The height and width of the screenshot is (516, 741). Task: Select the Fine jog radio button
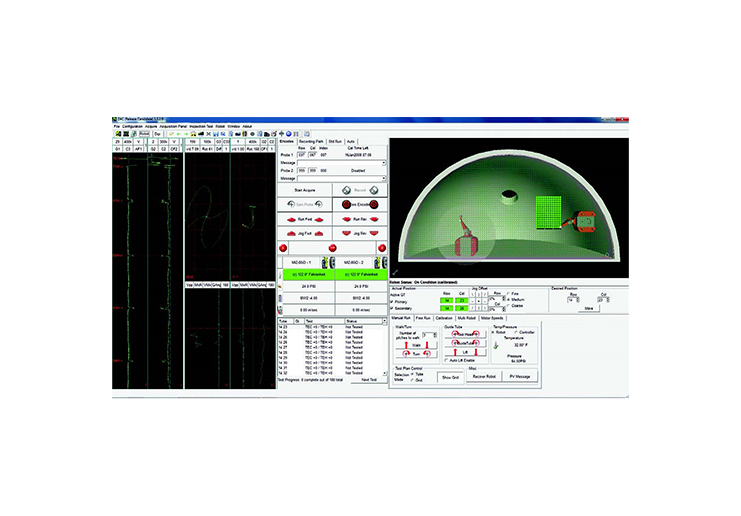point(508,293)
